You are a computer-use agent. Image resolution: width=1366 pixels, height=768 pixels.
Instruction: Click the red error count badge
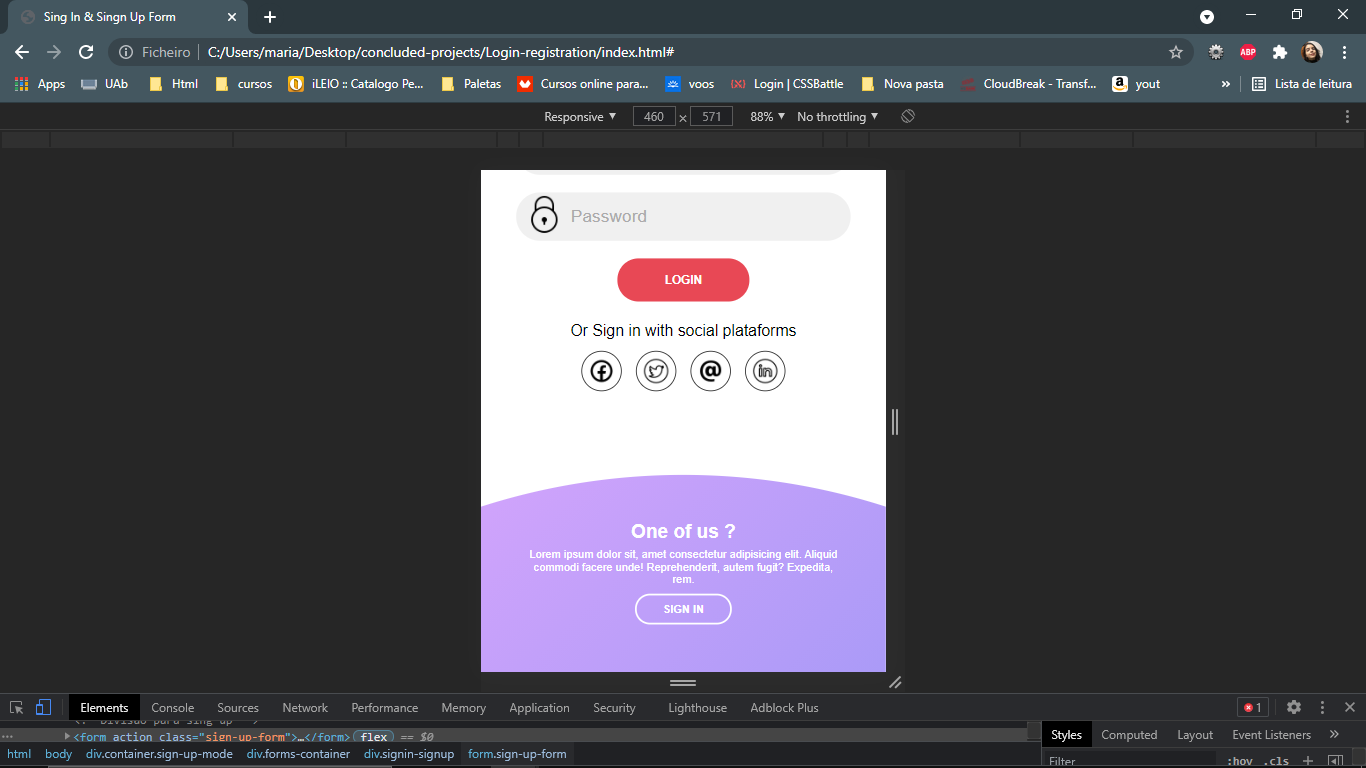(x=1253, y=707)
